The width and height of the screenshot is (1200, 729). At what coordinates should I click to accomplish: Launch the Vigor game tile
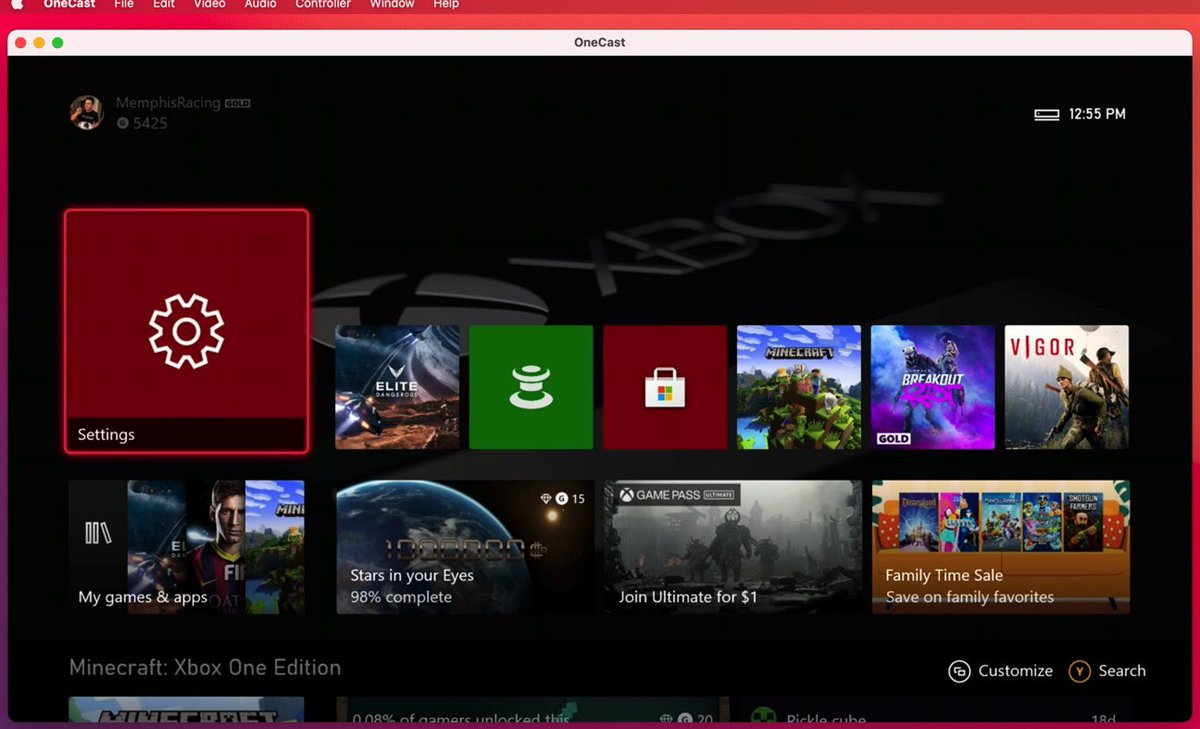(1067, 387)
